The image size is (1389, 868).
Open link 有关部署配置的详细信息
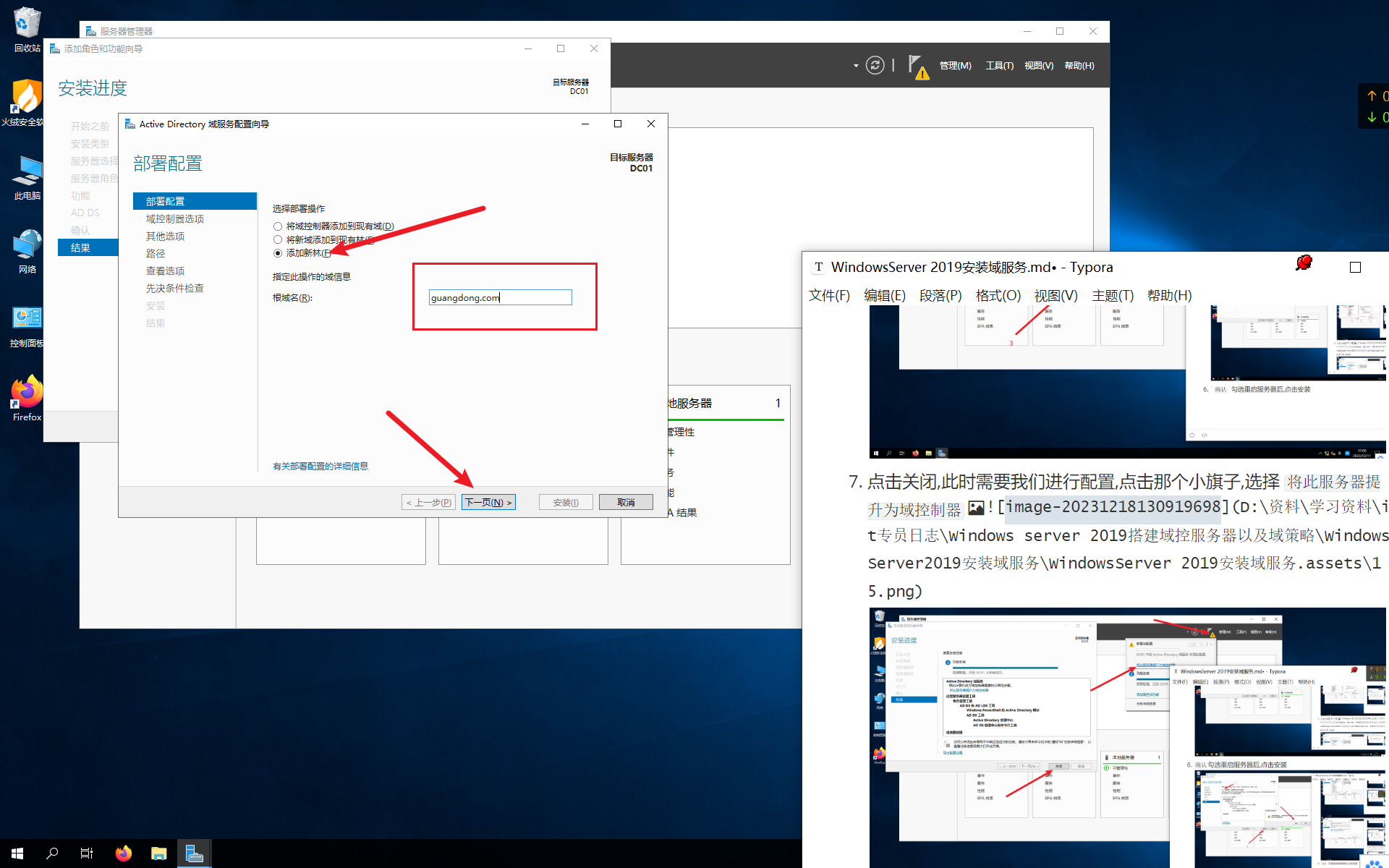click(x=320, y=466)
